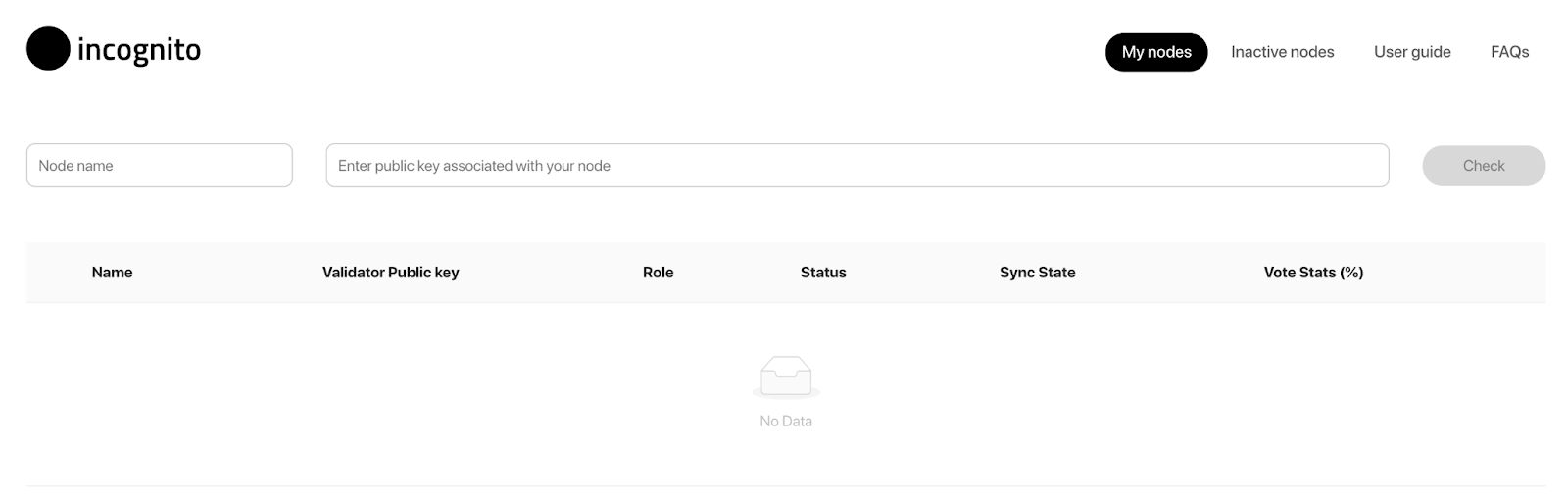Click the Status column header
1568x500 pixels.
823,273
